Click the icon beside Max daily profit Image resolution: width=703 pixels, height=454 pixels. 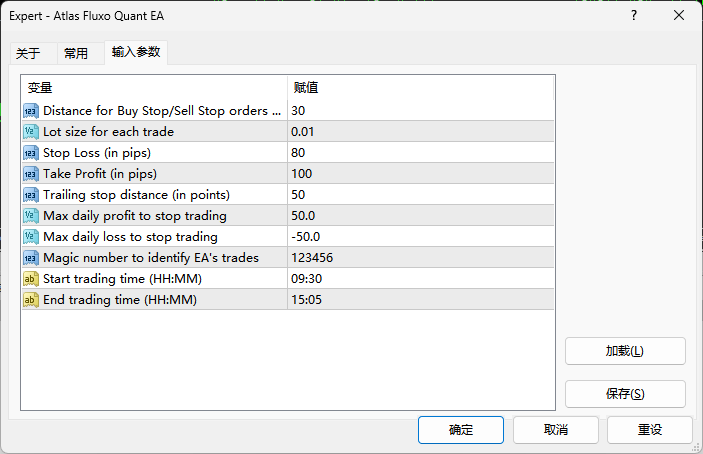click(31, 216)
